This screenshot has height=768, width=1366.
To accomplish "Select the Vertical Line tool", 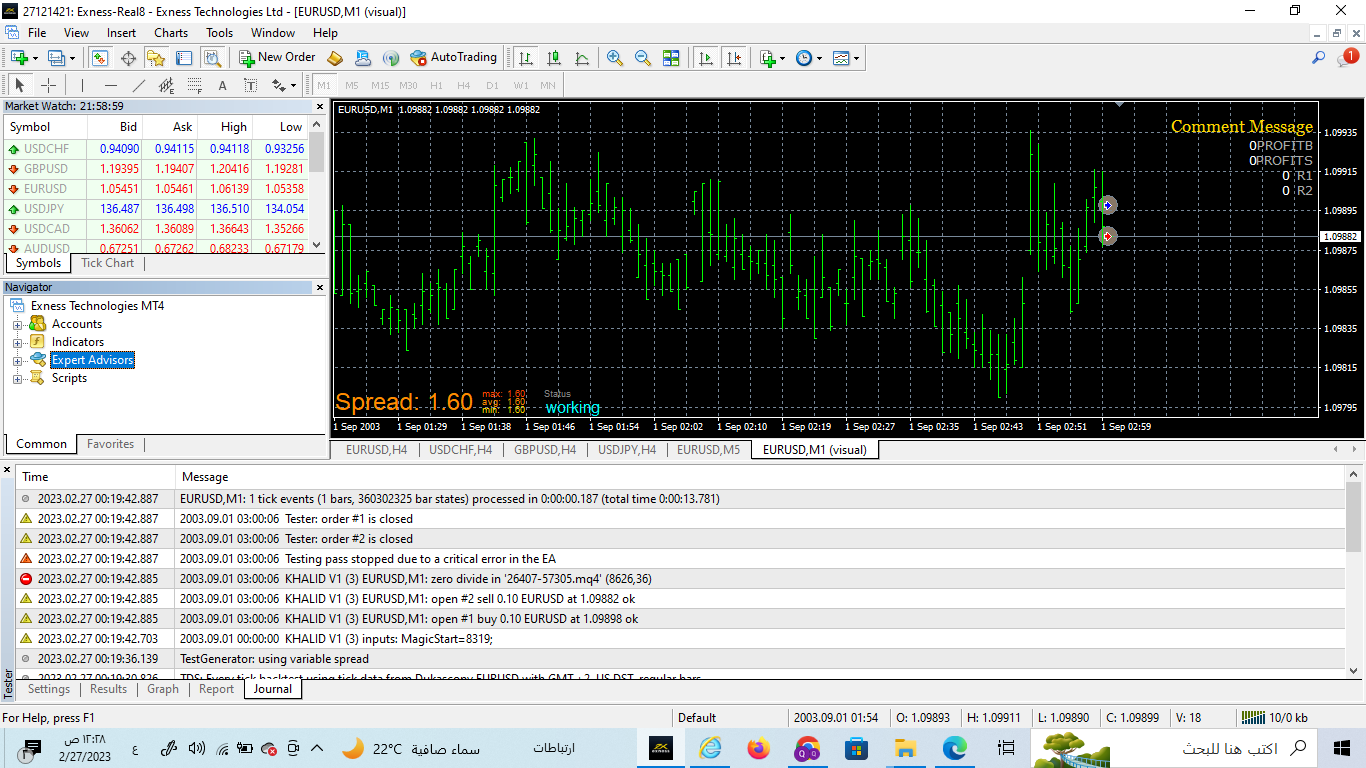I will point(83,85).
